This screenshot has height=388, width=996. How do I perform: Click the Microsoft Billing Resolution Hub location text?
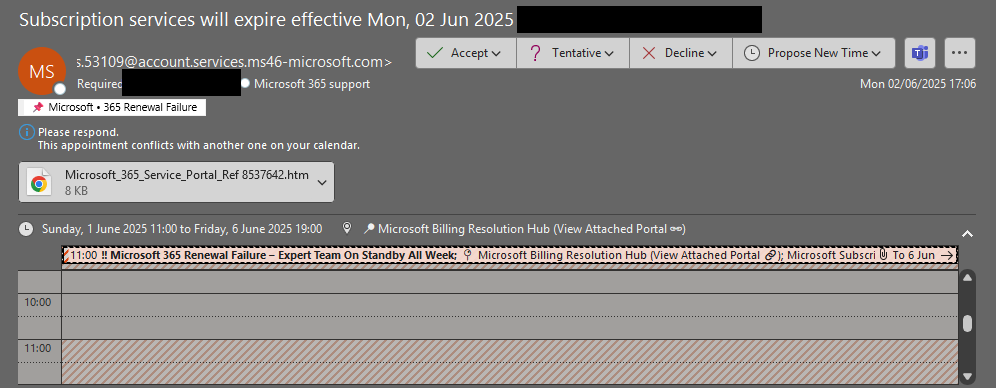532,229
